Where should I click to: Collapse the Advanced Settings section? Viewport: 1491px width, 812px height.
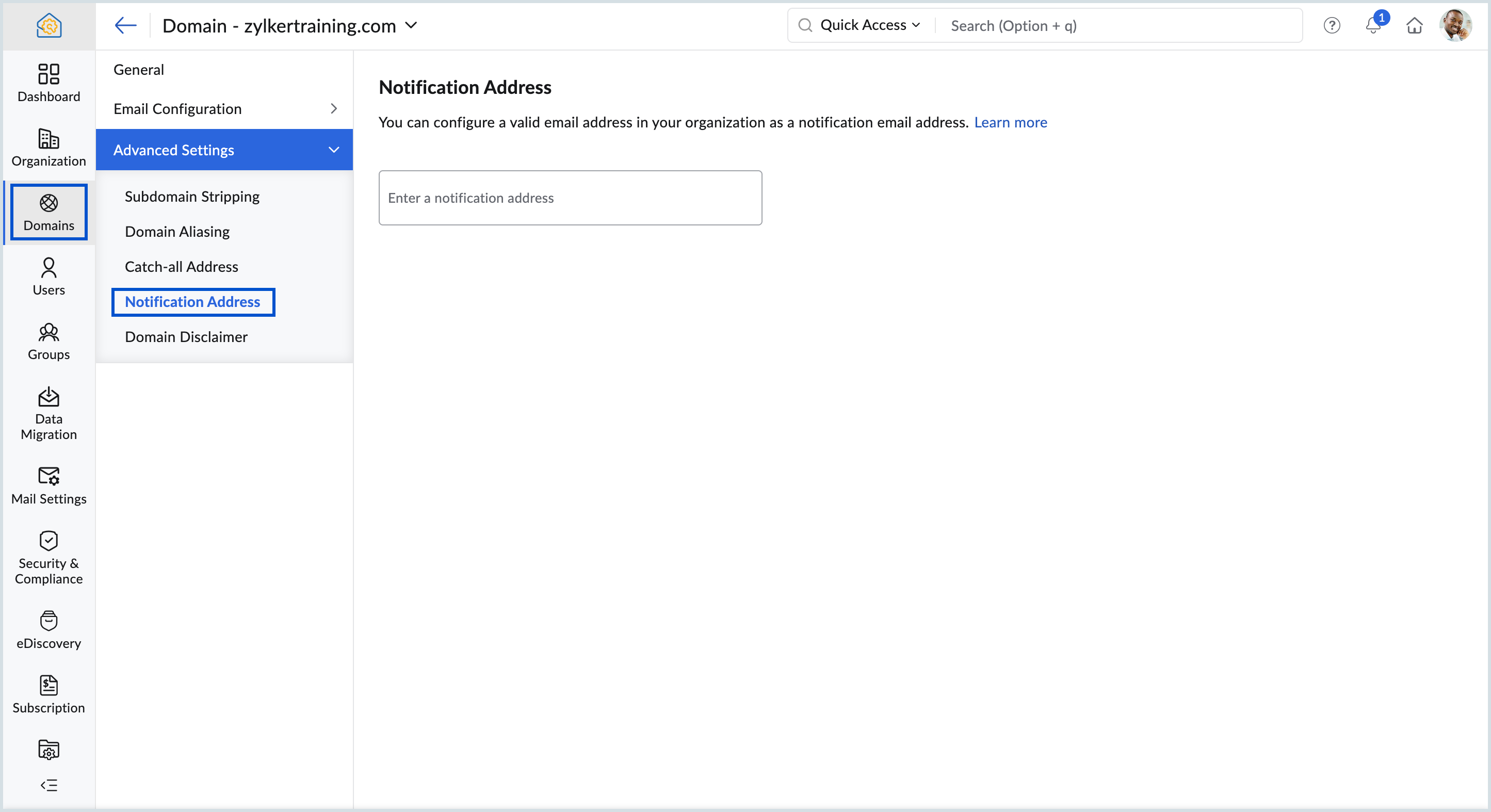point(334,149)
